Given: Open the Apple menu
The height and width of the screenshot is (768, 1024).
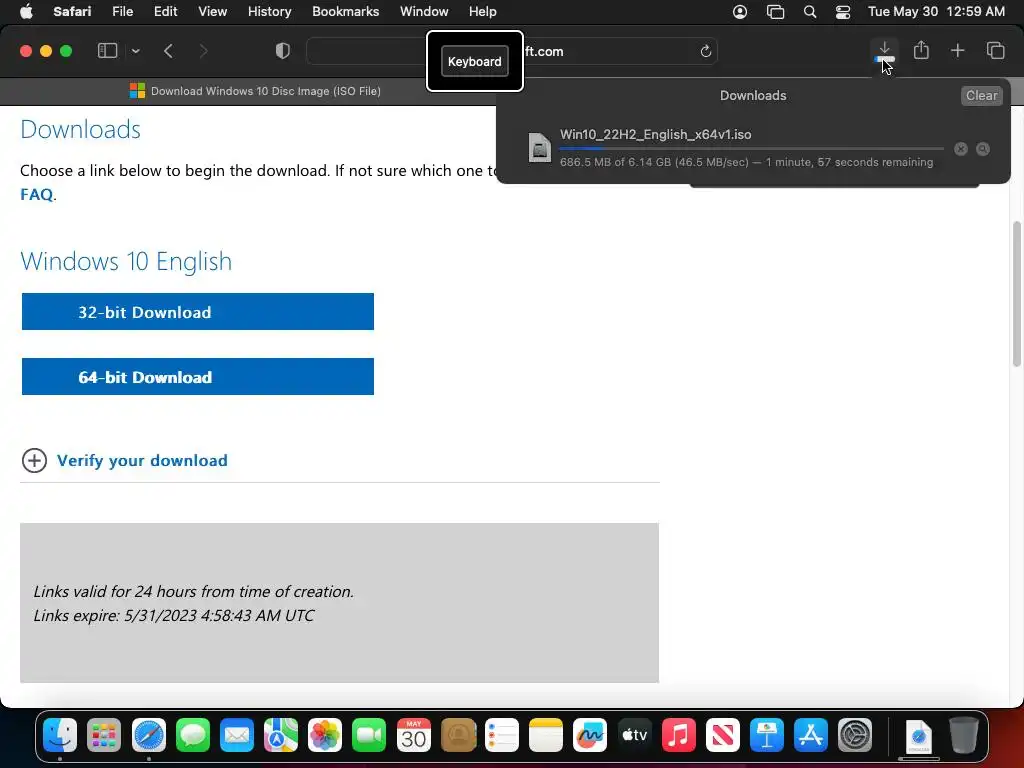Looking at the screenshot, I should coord(26,12).
